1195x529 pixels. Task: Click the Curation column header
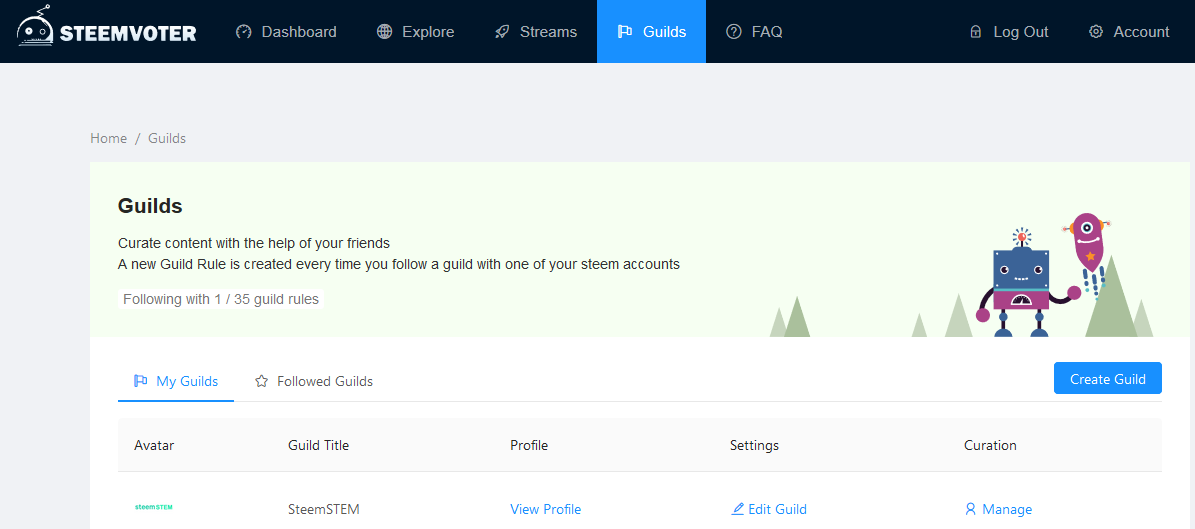point(990,445)
